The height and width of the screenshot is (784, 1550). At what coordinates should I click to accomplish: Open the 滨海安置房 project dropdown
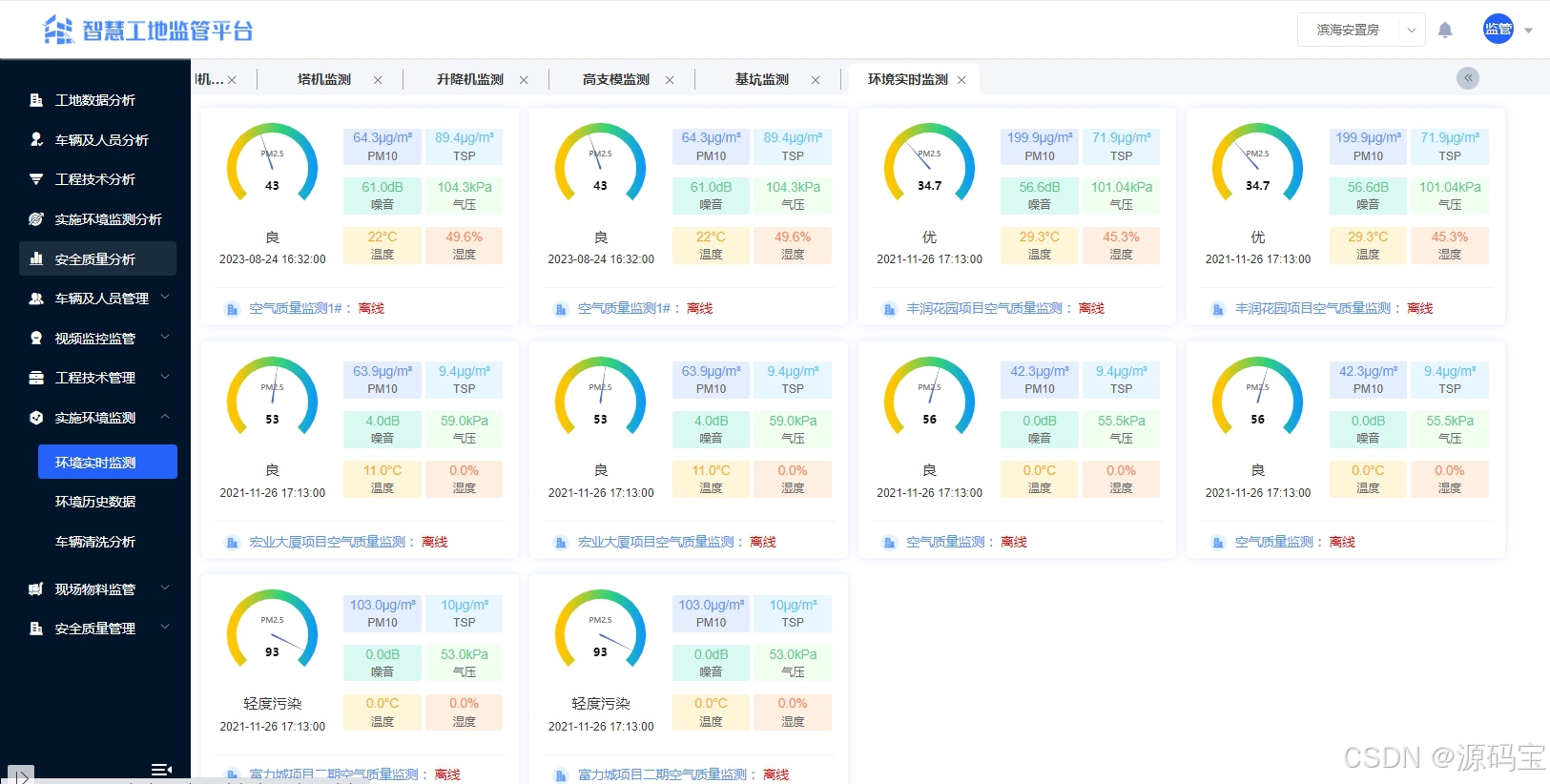point(1361,30)
